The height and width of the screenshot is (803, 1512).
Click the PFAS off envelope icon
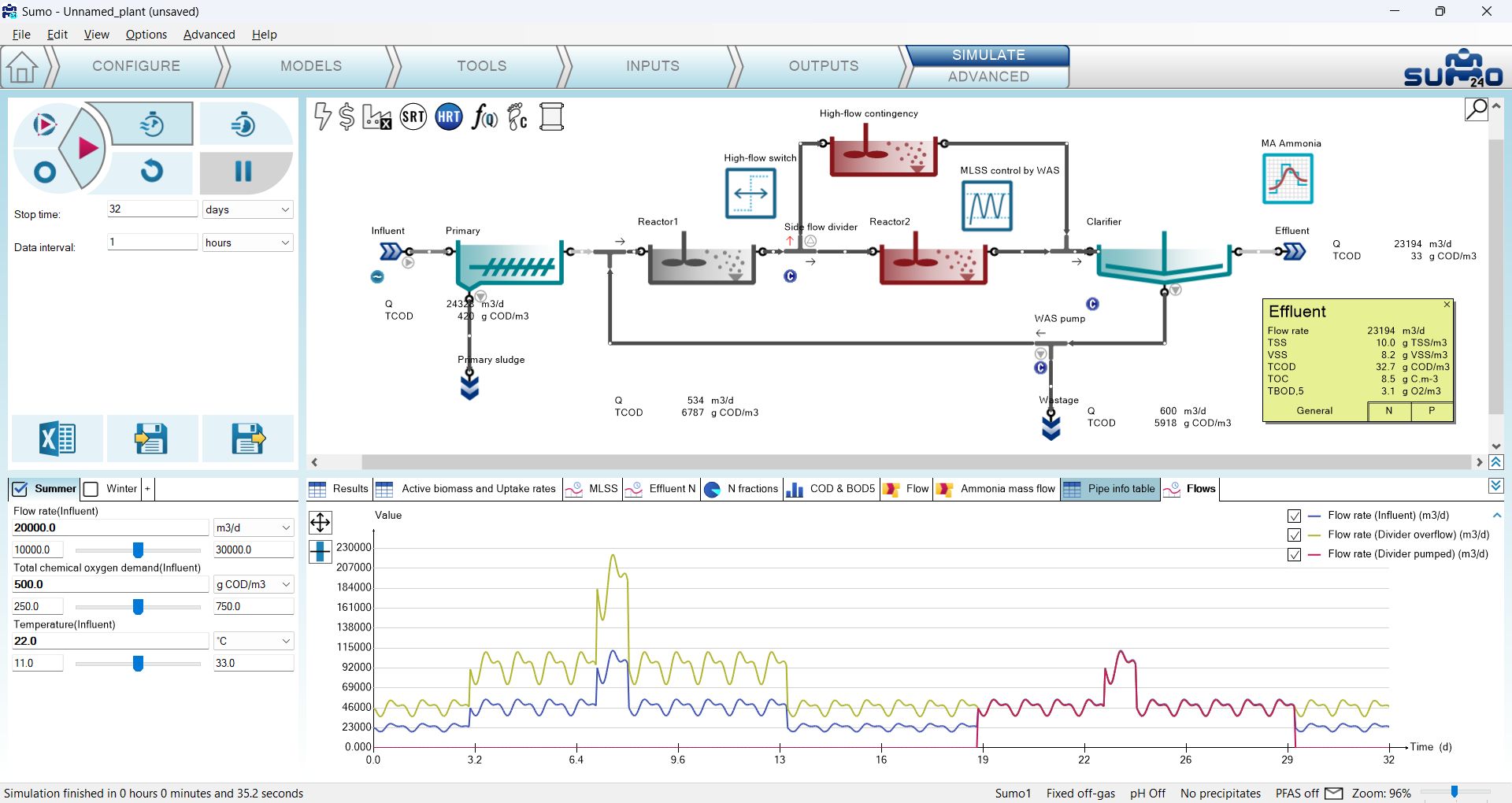tap(1334, 794)
